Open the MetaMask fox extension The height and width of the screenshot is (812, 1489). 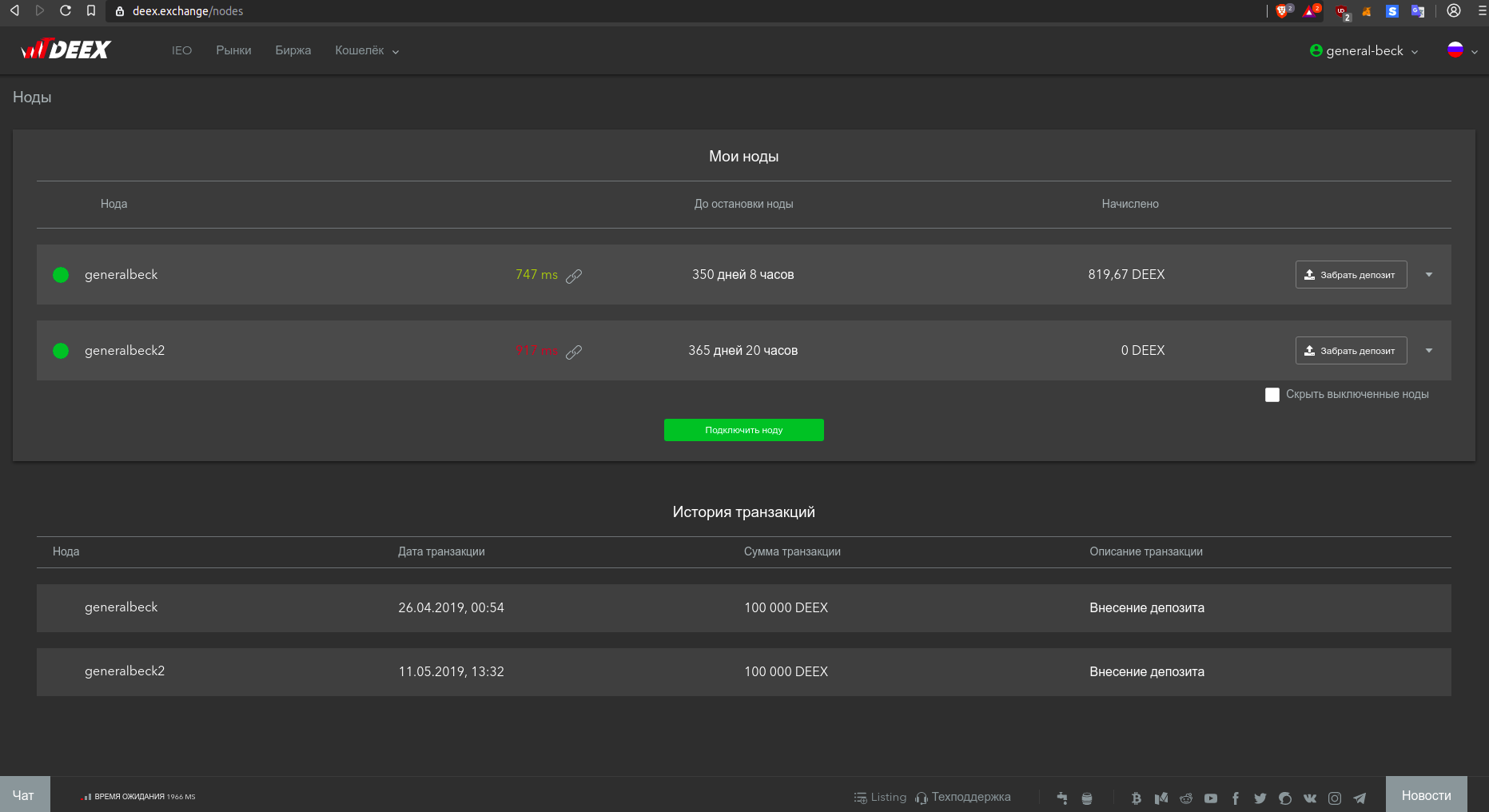[x=1367, y=11]
